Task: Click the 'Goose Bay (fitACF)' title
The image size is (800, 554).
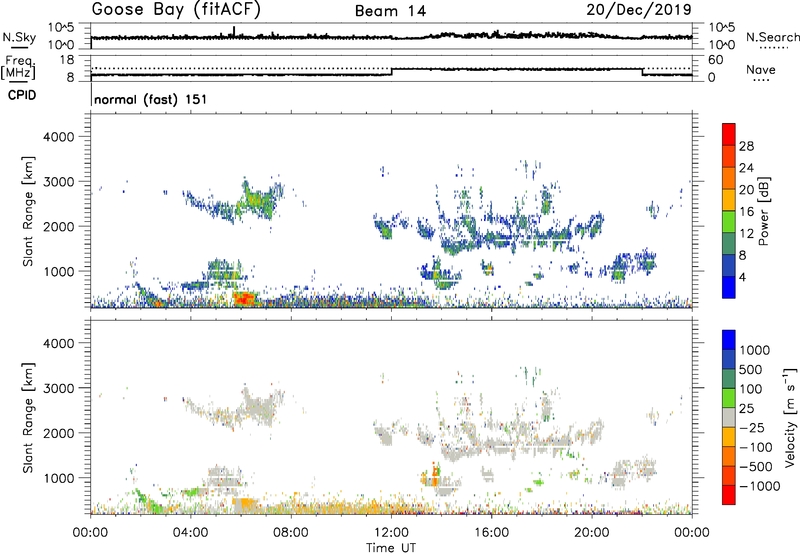Action: pyautogui.click(x=176, y=10)
